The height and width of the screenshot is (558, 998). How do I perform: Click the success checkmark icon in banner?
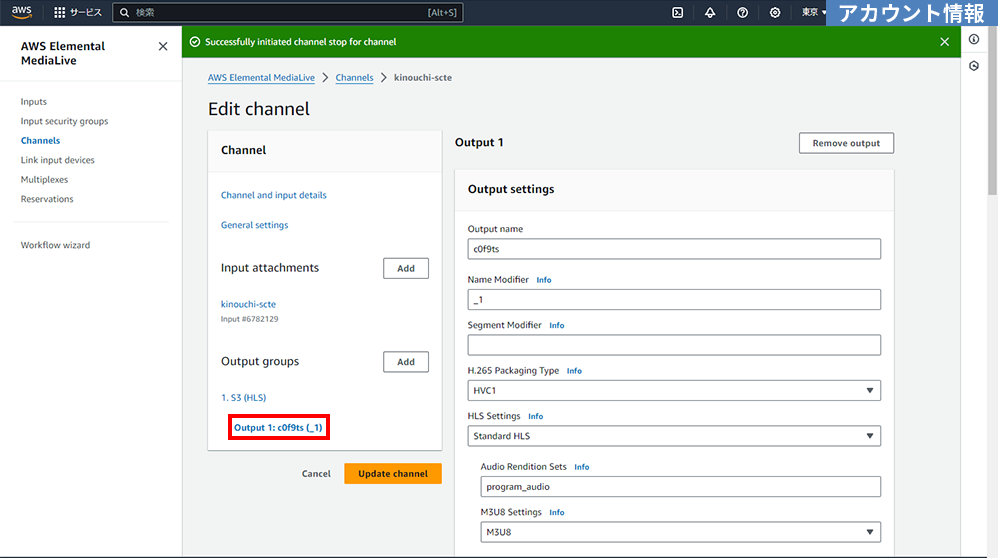(x=195, y=42)
